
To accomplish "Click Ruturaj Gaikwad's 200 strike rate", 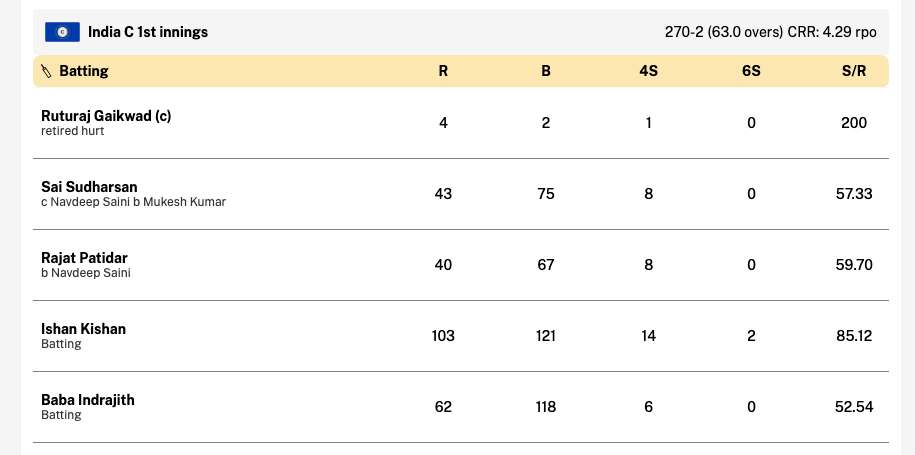I will [x=854, y=123].
